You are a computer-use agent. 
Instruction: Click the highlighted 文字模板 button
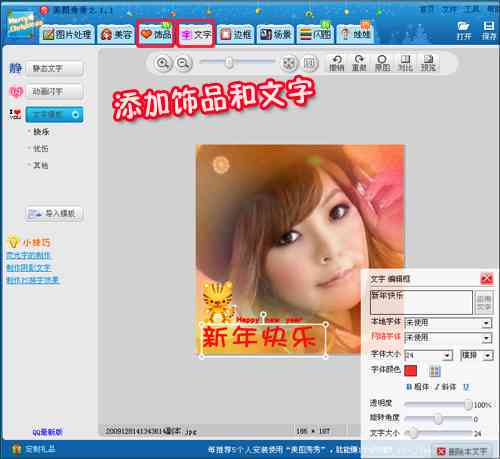(x=54, y=115)
